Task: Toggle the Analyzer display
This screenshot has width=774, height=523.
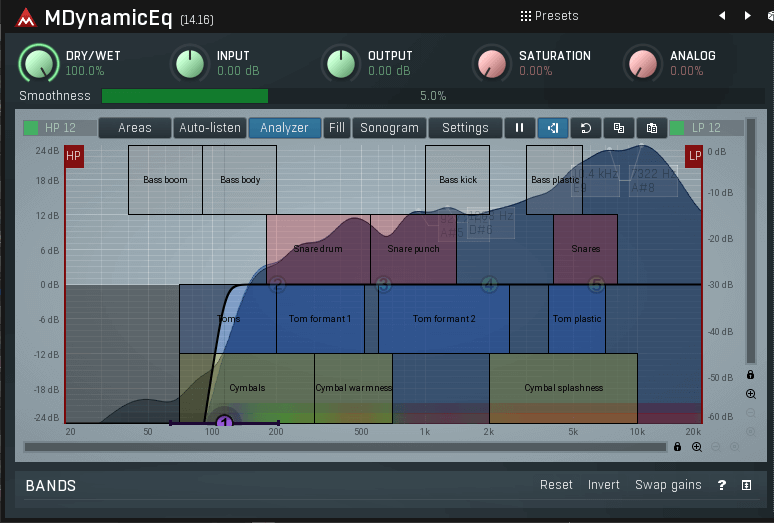Action: click(284, 128)
